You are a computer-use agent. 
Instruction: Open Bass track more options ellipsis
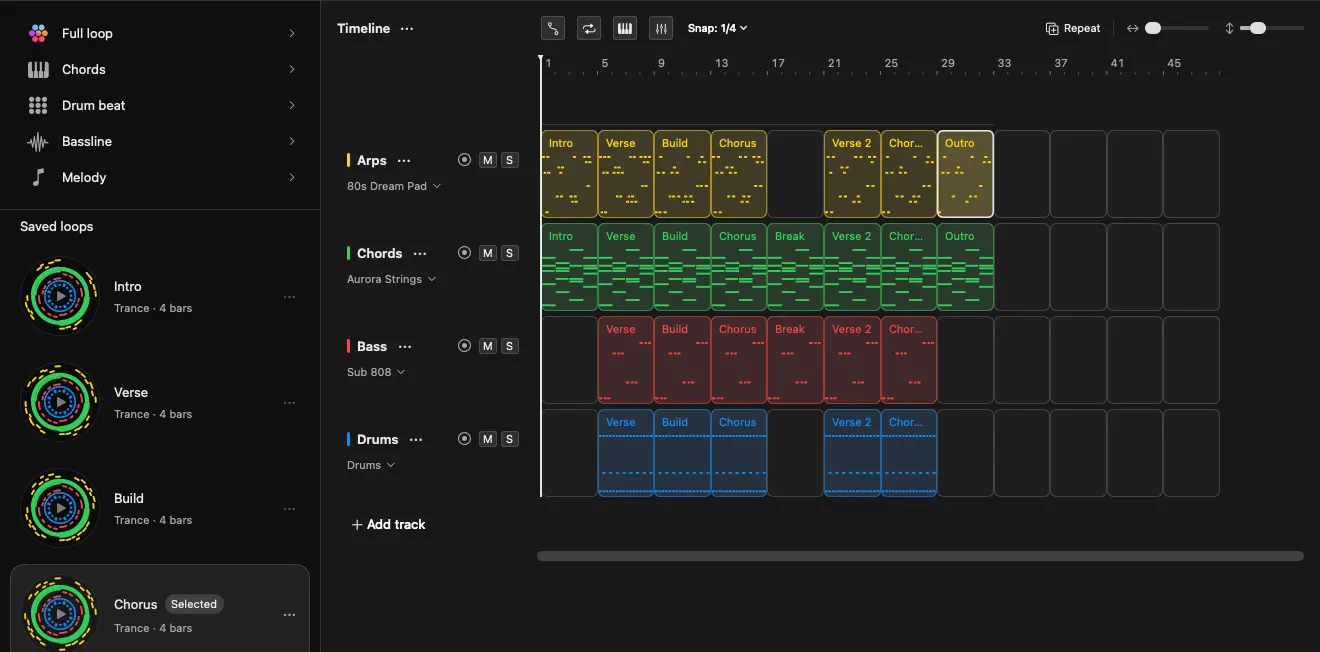405,346
